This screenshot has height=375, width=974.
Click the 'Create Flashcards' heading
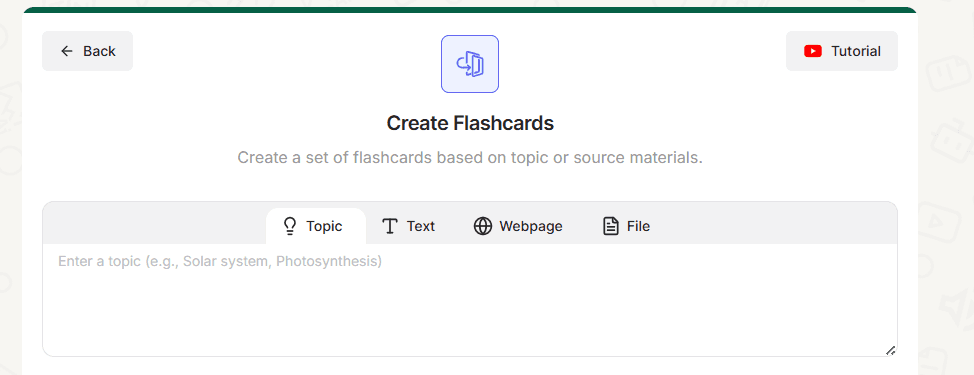[x=470, y=123]
